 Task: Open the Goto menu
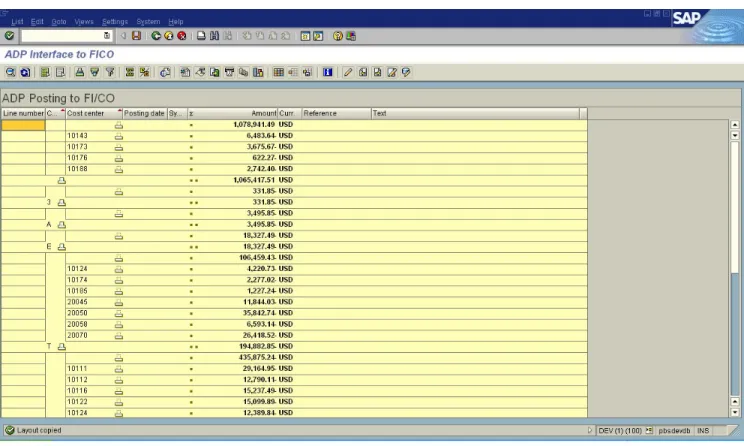[x=59, y=21]
